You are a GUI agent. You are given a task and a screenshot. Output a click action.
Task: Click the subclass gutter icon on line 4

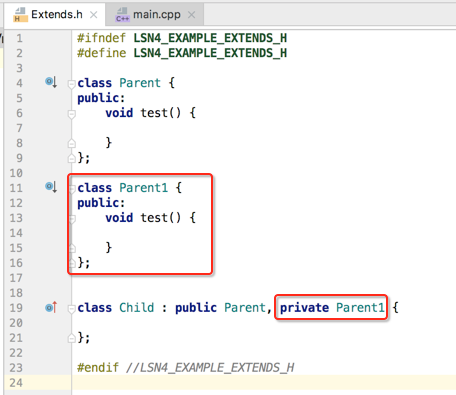[51, 82]
